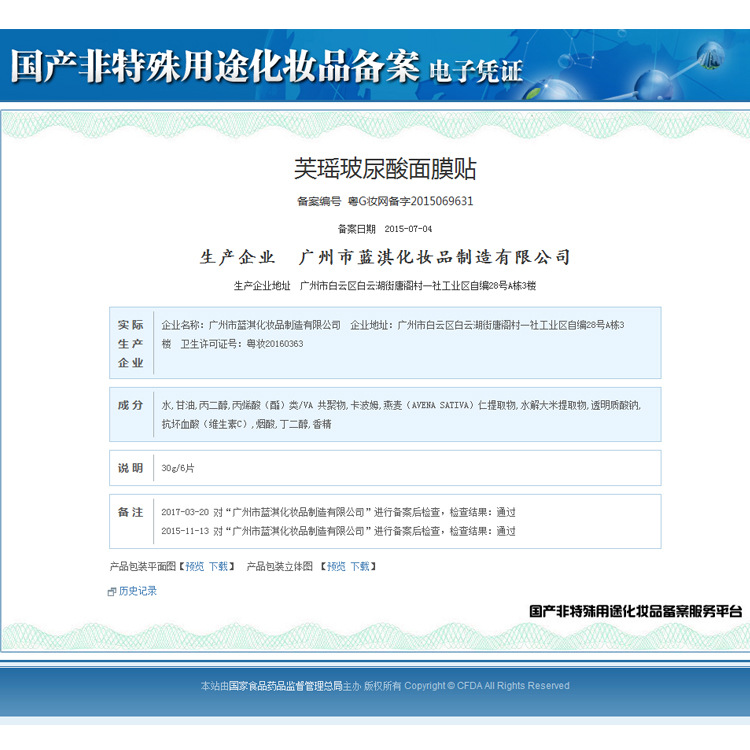
Task: Open the 国家食品药品监督管理总局 footer link
Action: pyautogui.click(x=285, y=686)
